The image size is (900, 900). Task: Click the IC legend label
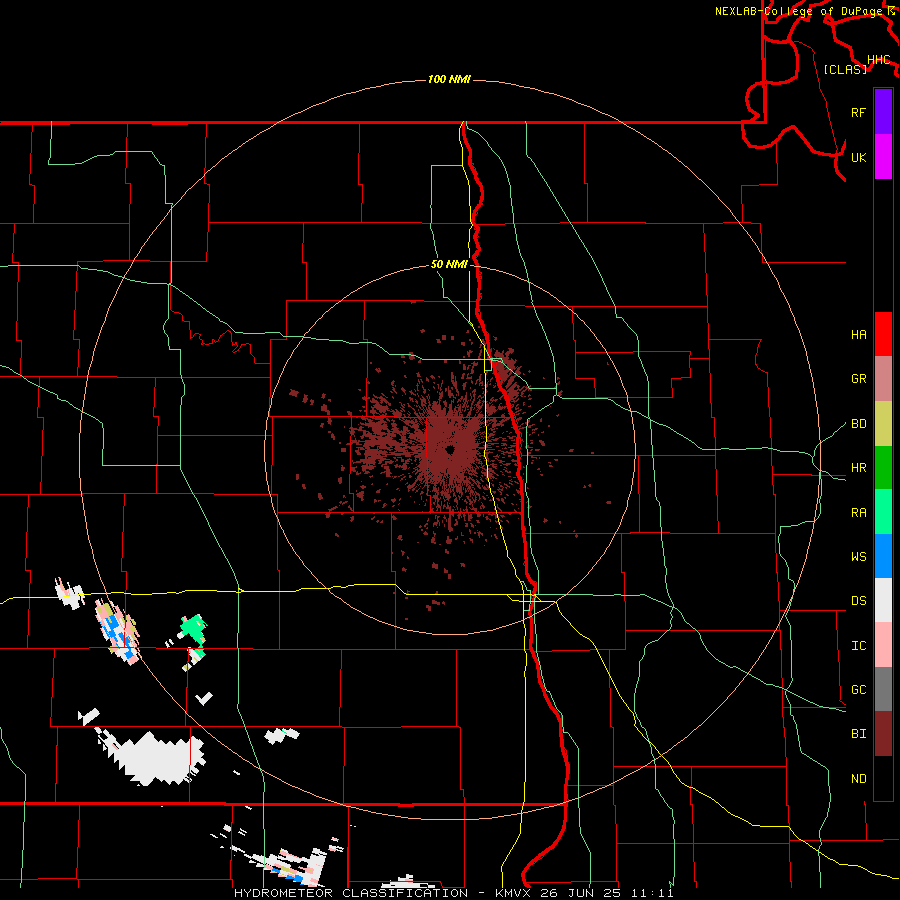pyautogui.click(x=858, y=646)
